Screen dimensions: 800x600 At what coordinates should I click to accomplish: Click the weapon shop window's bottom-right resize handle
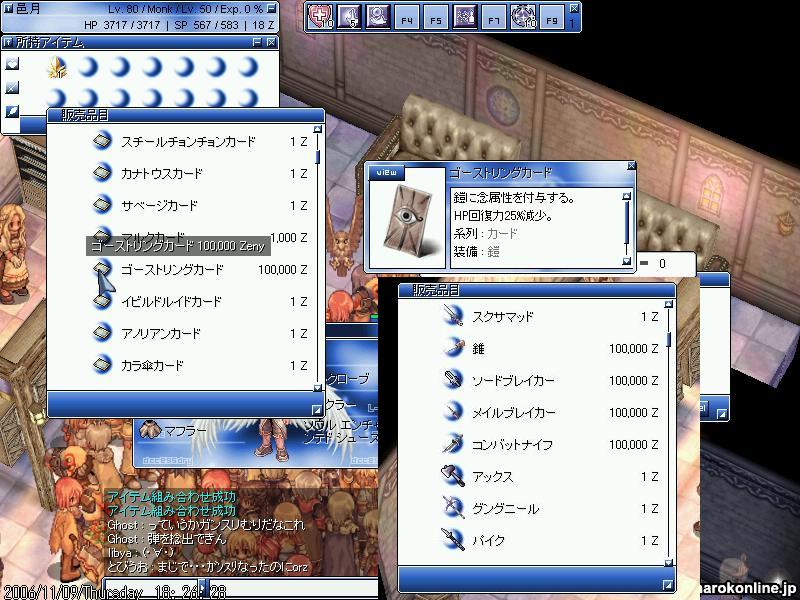667,585
